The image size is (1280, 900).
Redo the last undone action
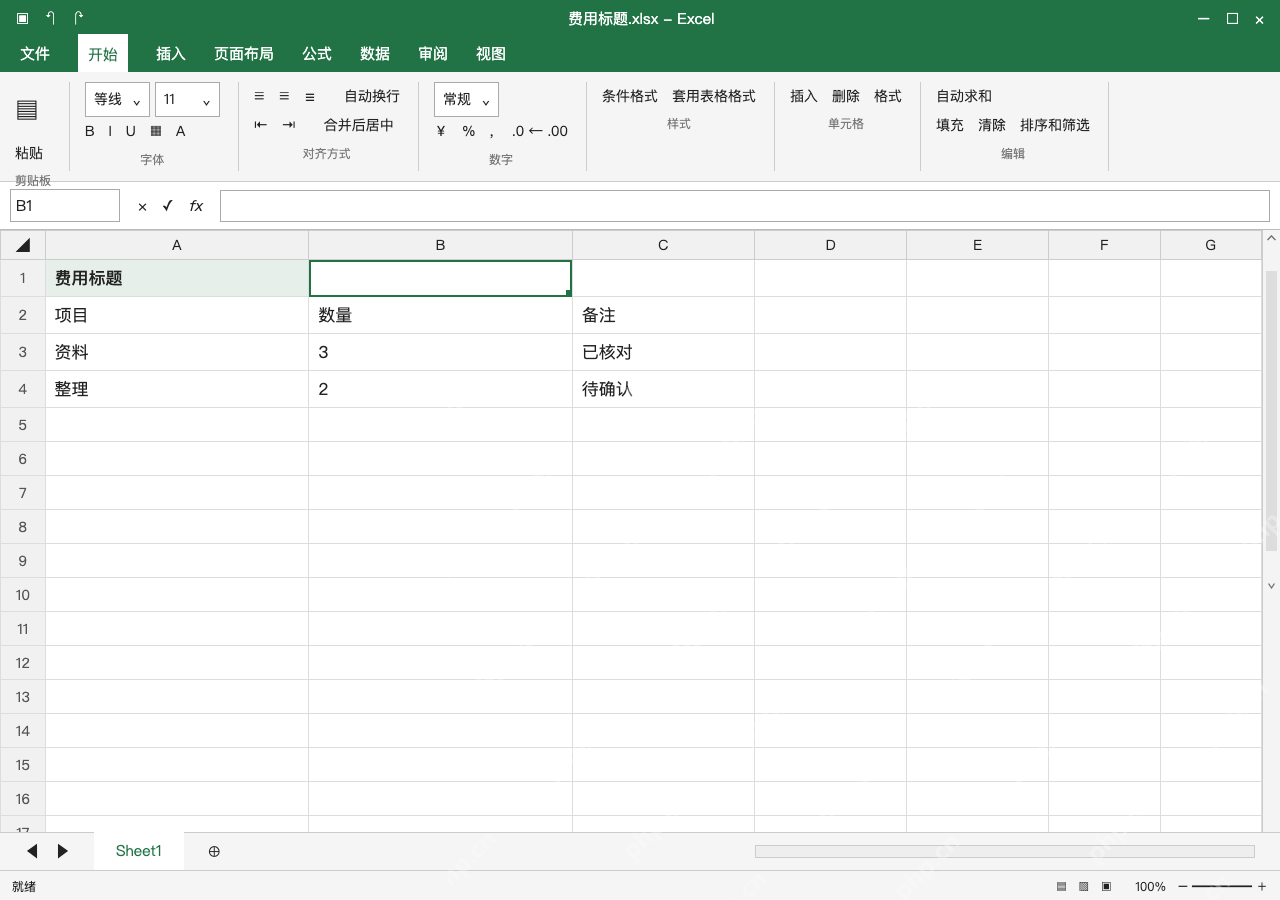click(x=79, y=18)
